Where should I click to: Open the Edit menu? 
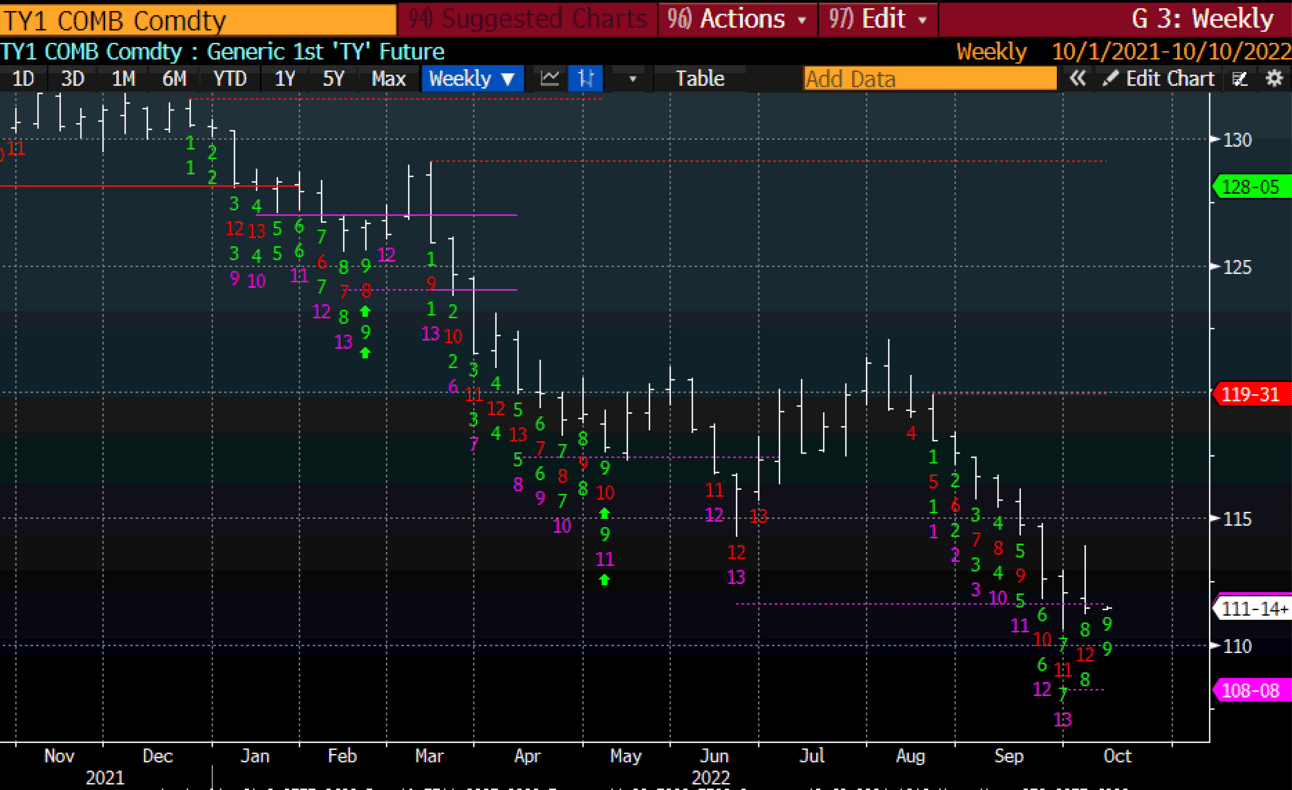[x=877, y=19]
